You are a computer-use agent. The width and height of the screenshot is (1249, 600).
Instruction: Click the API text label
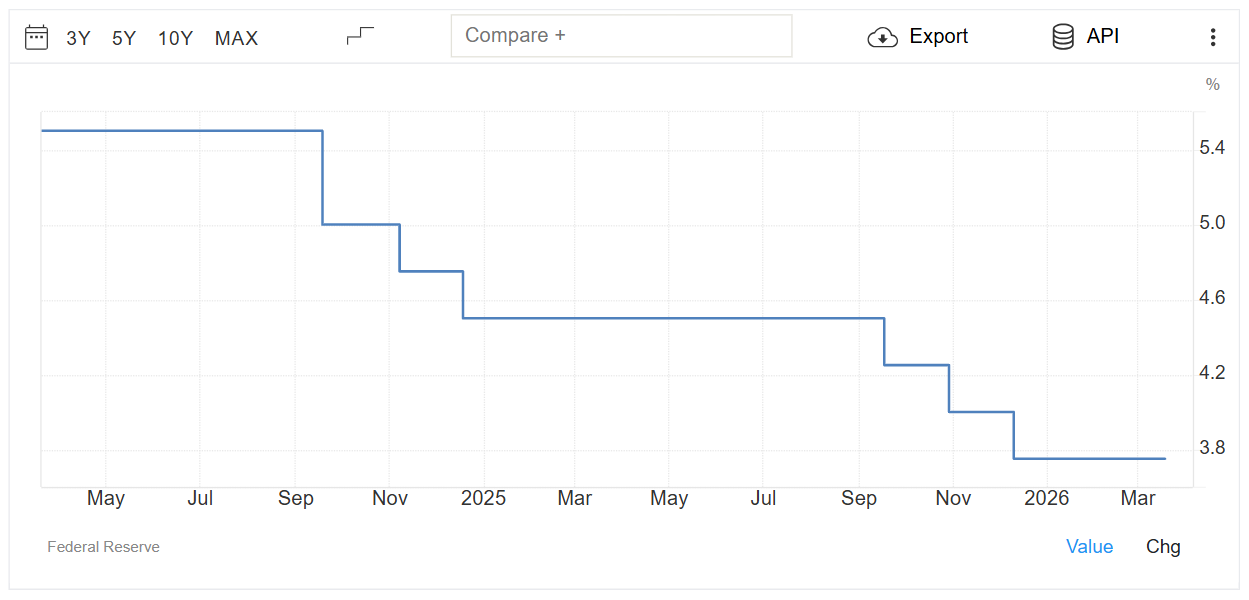point(1103,37)
